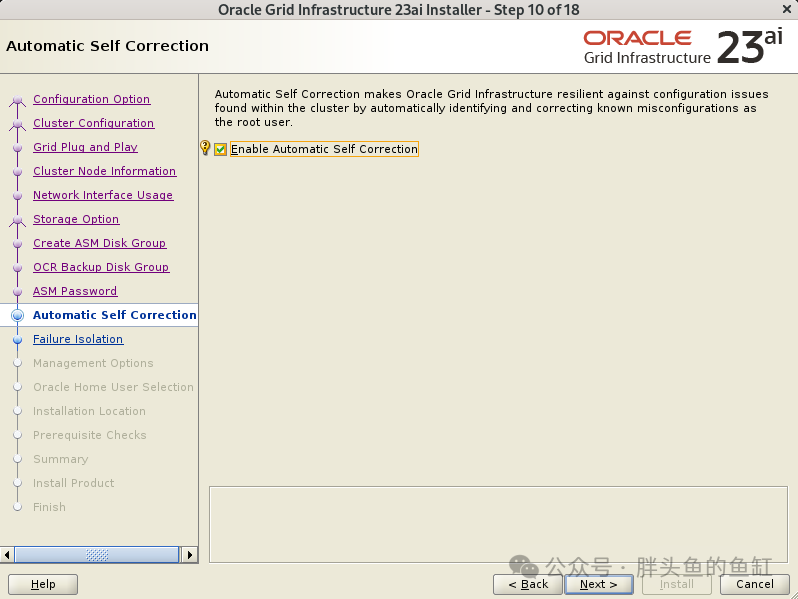Viewport: 798px width, 599px height.
Task: Click the Automatic Self Correction step bullet icon
Action: tap(17, 316)
